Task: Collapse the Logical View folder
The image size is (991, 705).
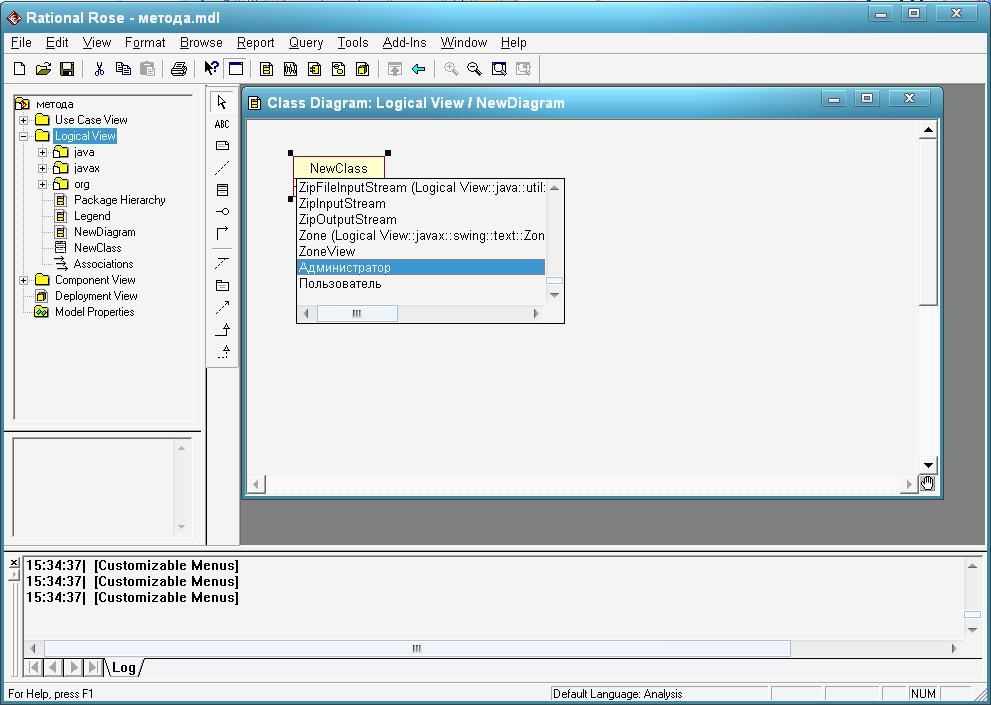Action: (x=23, y=136)
